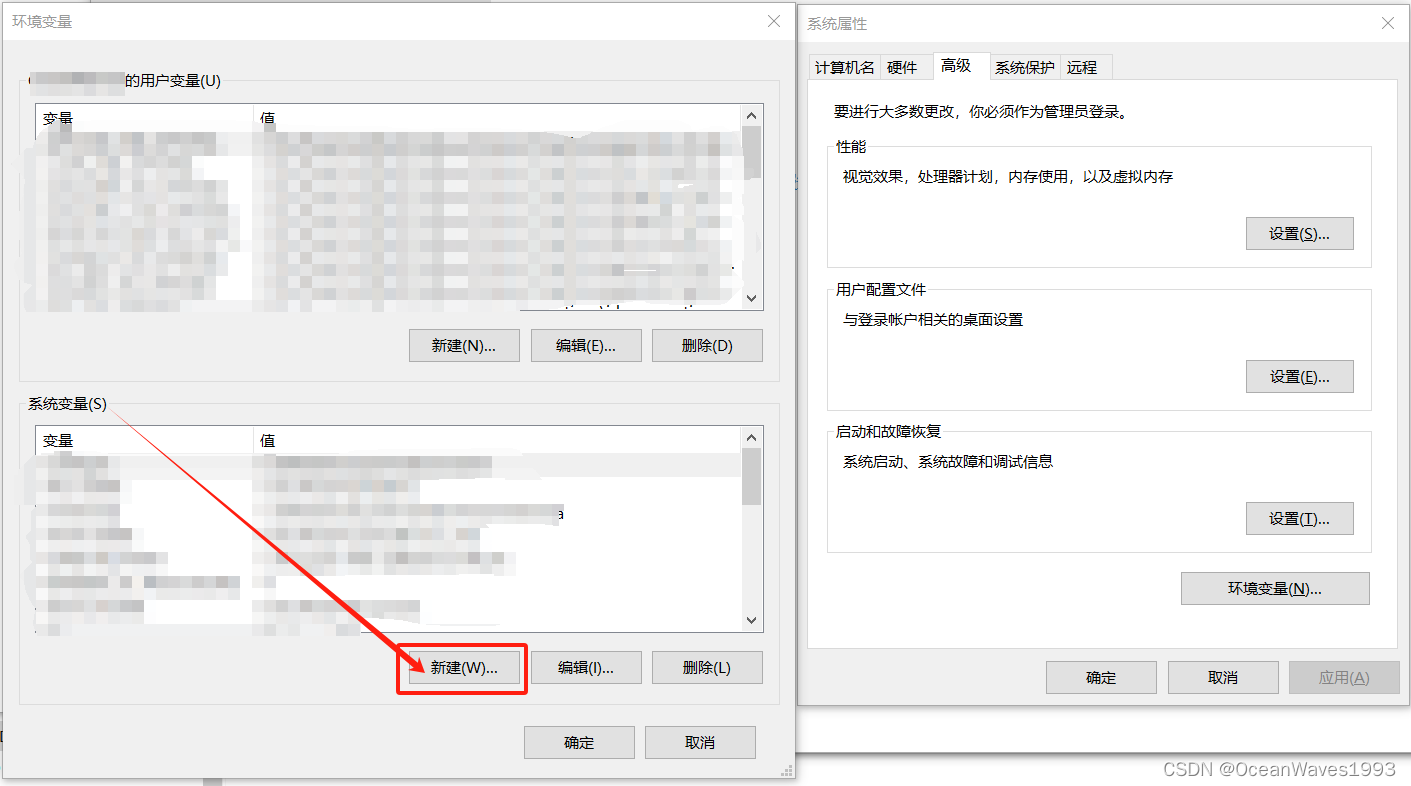Image resolution: width=1411 pixels, height=786 pixels.
Task: Click system variables 变量 column header
Action: (x=145, y=440)
